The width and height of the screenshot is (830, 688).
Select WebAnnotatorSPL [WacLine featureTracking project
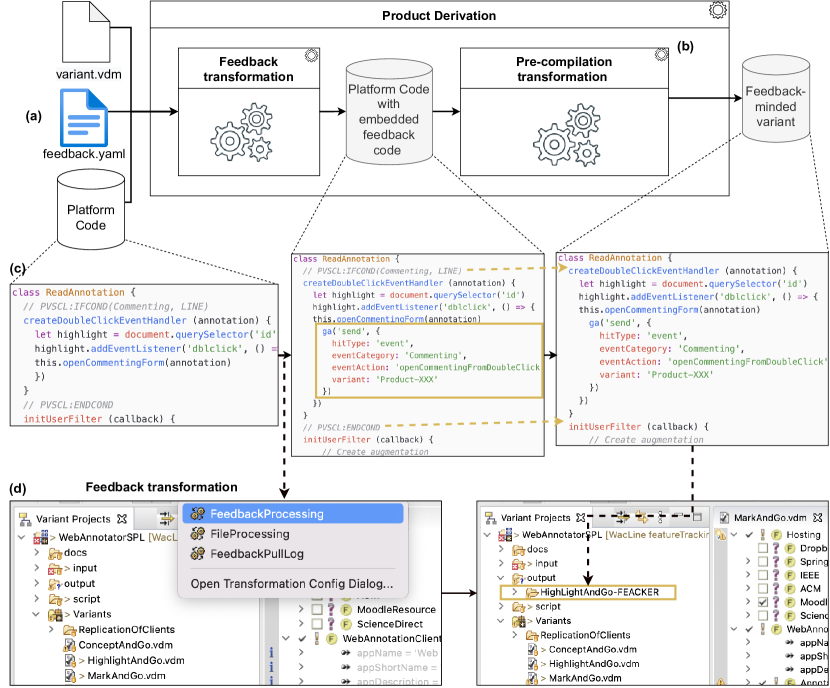coord(615,535)
